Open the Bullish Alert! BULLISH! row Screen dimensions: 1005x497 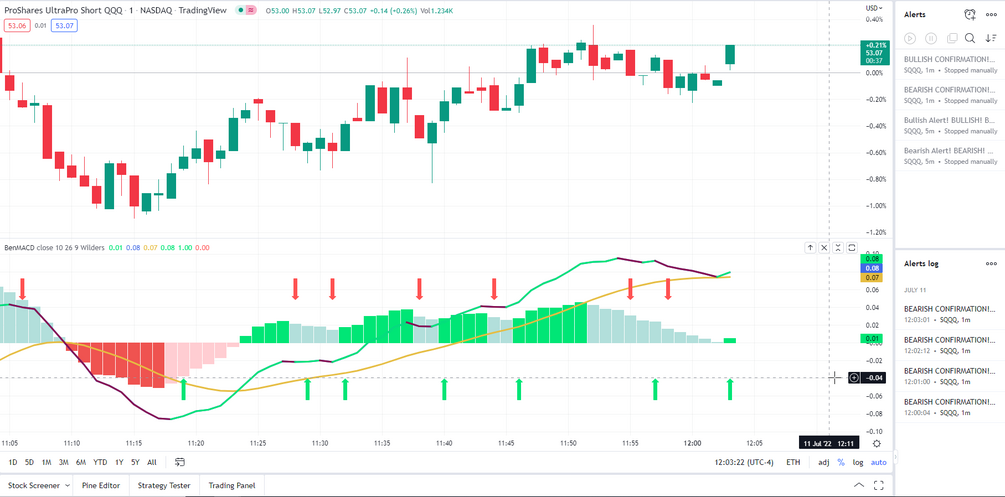pos(950,125)
